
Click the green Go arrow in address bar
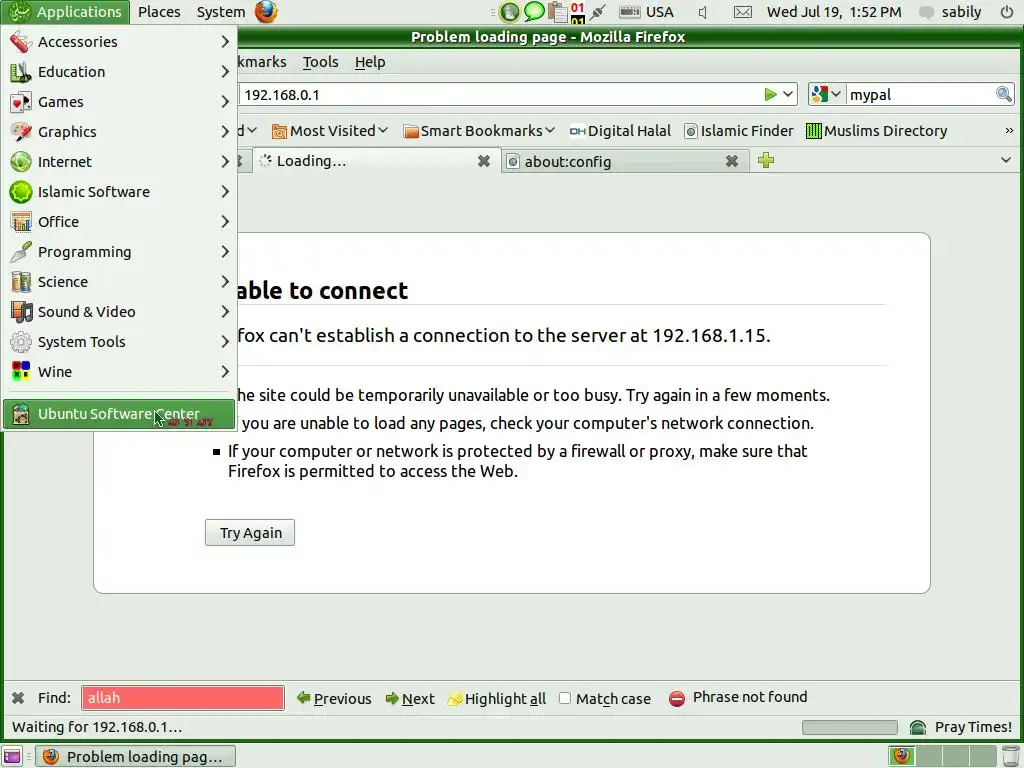point(771,95)
